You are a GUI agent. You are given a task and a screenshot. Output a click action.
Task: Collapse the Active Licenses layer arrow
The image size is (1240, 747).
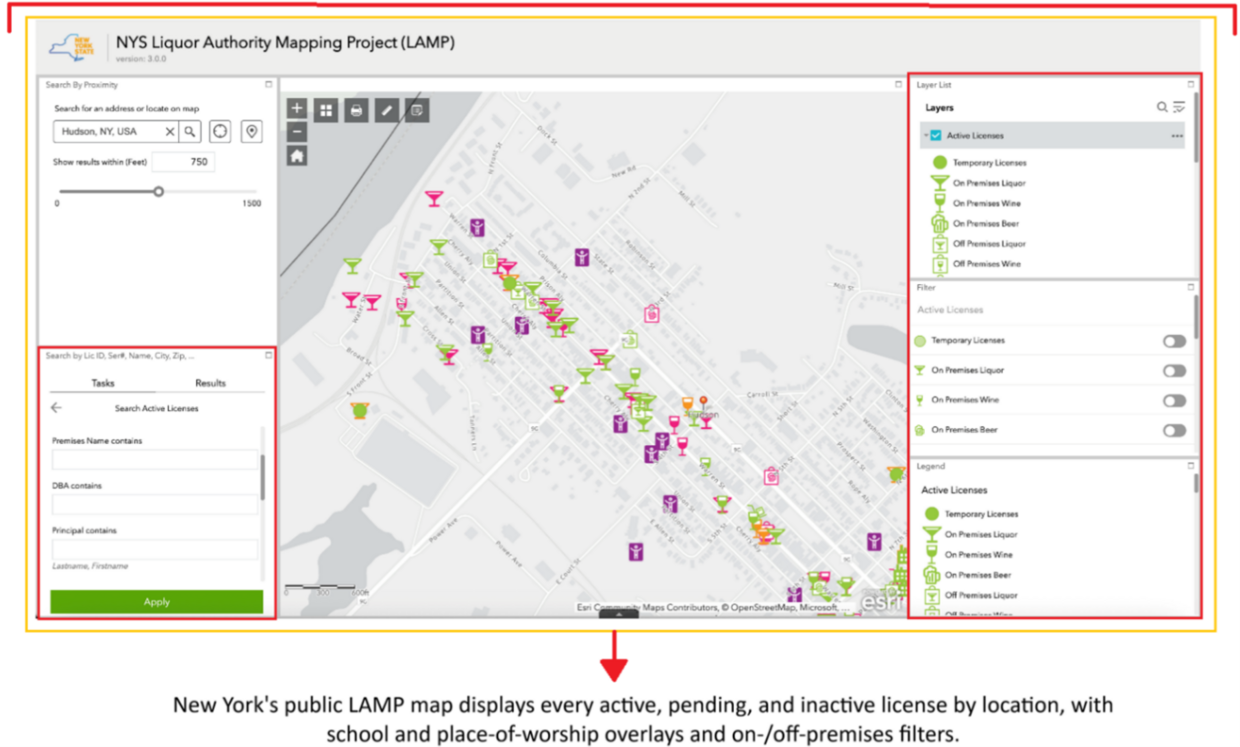point(925,136)
